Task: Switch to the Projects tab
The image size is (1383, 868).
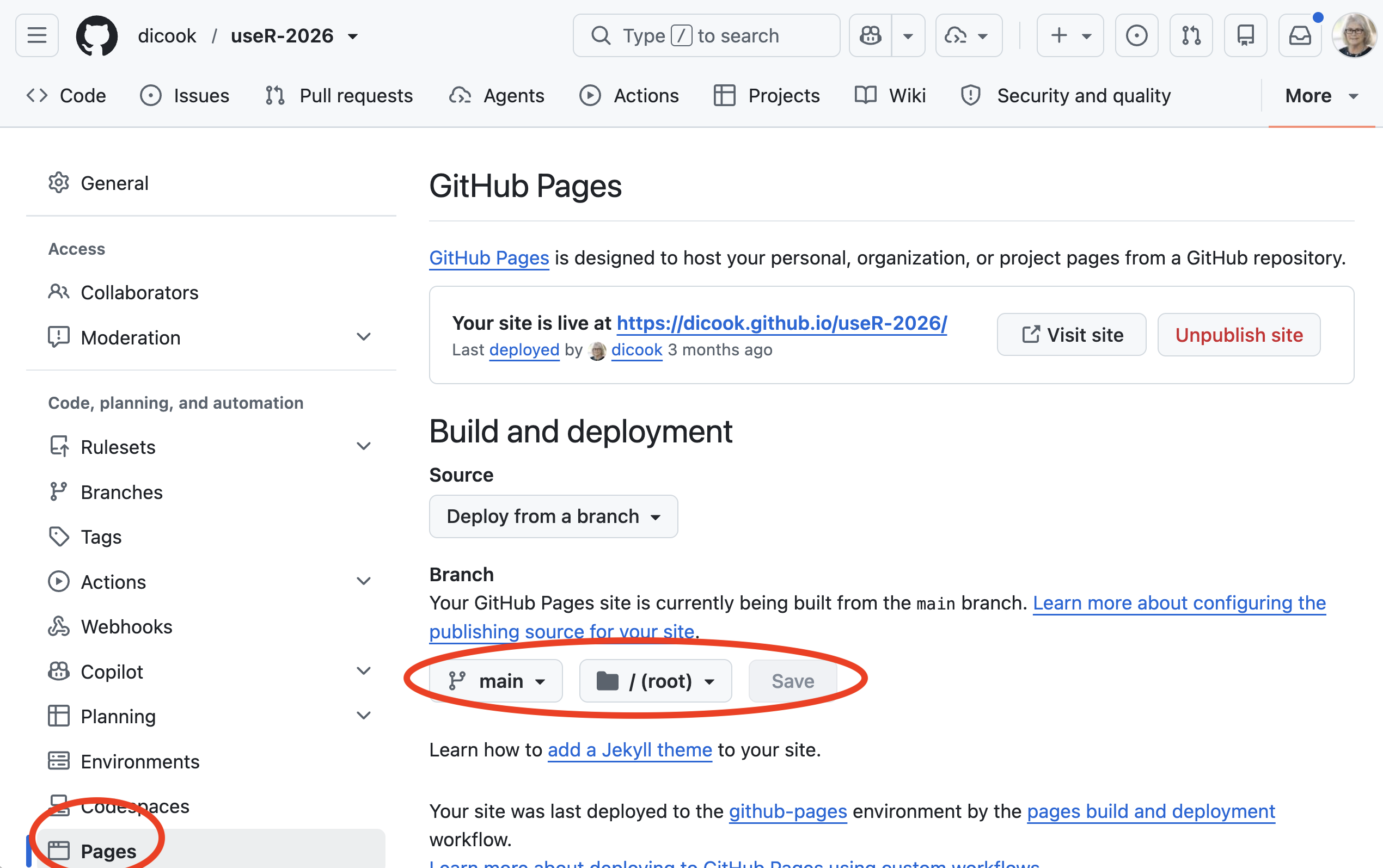Action: (x=767, y=95)
